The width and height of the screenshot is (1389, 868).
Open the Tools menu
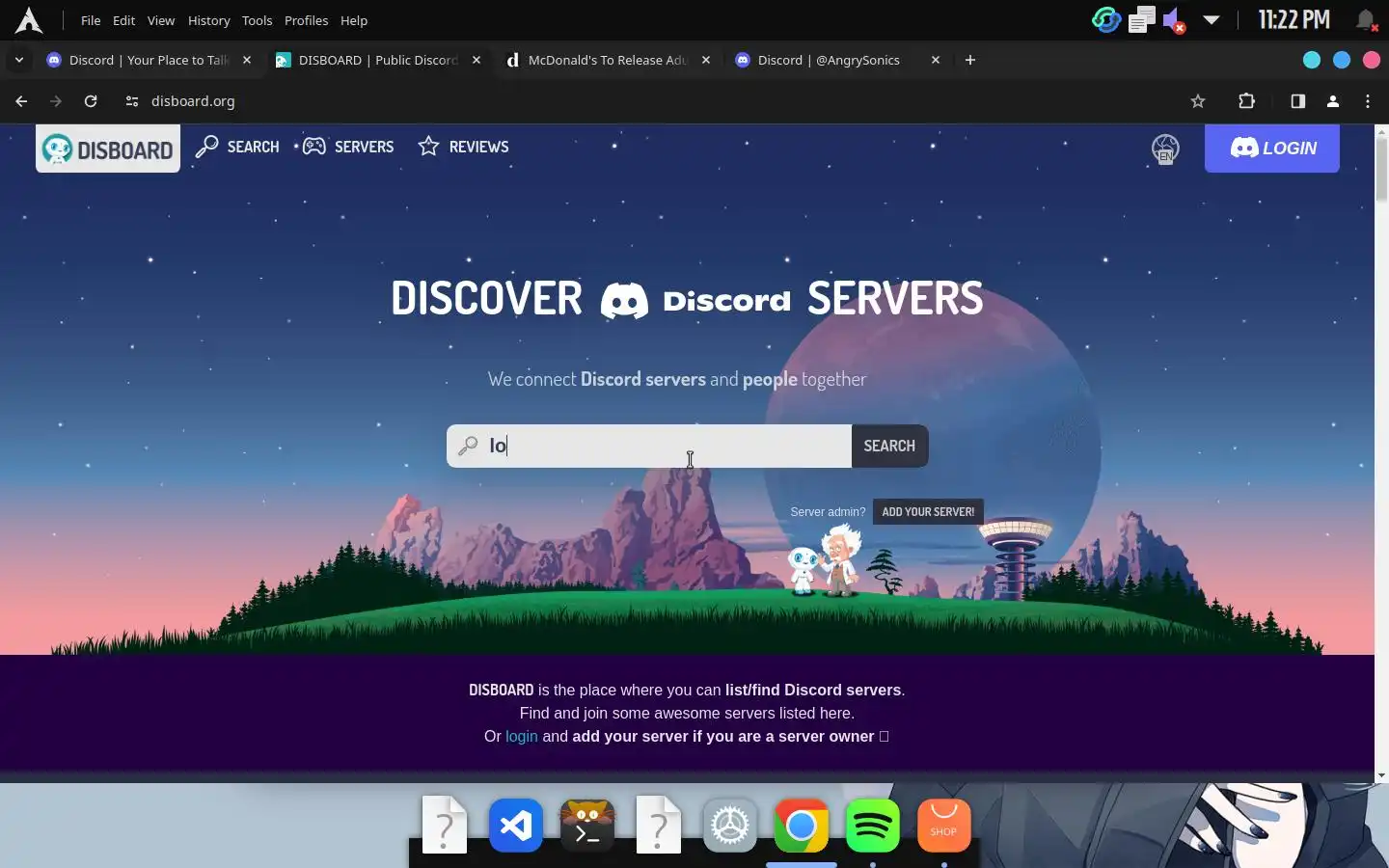click(258, 20)
